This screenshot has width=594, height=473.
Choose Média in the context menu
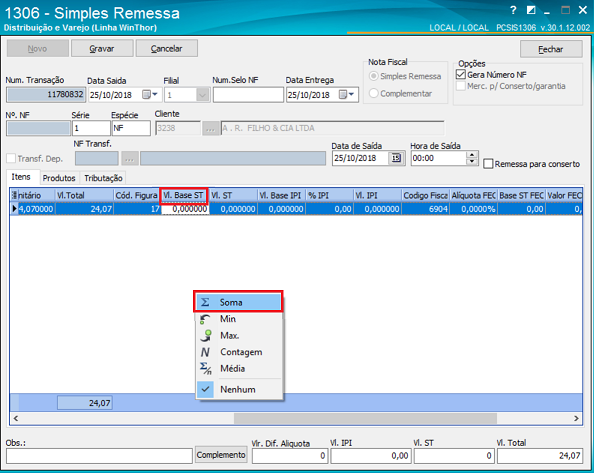click(x=238, y=368)
